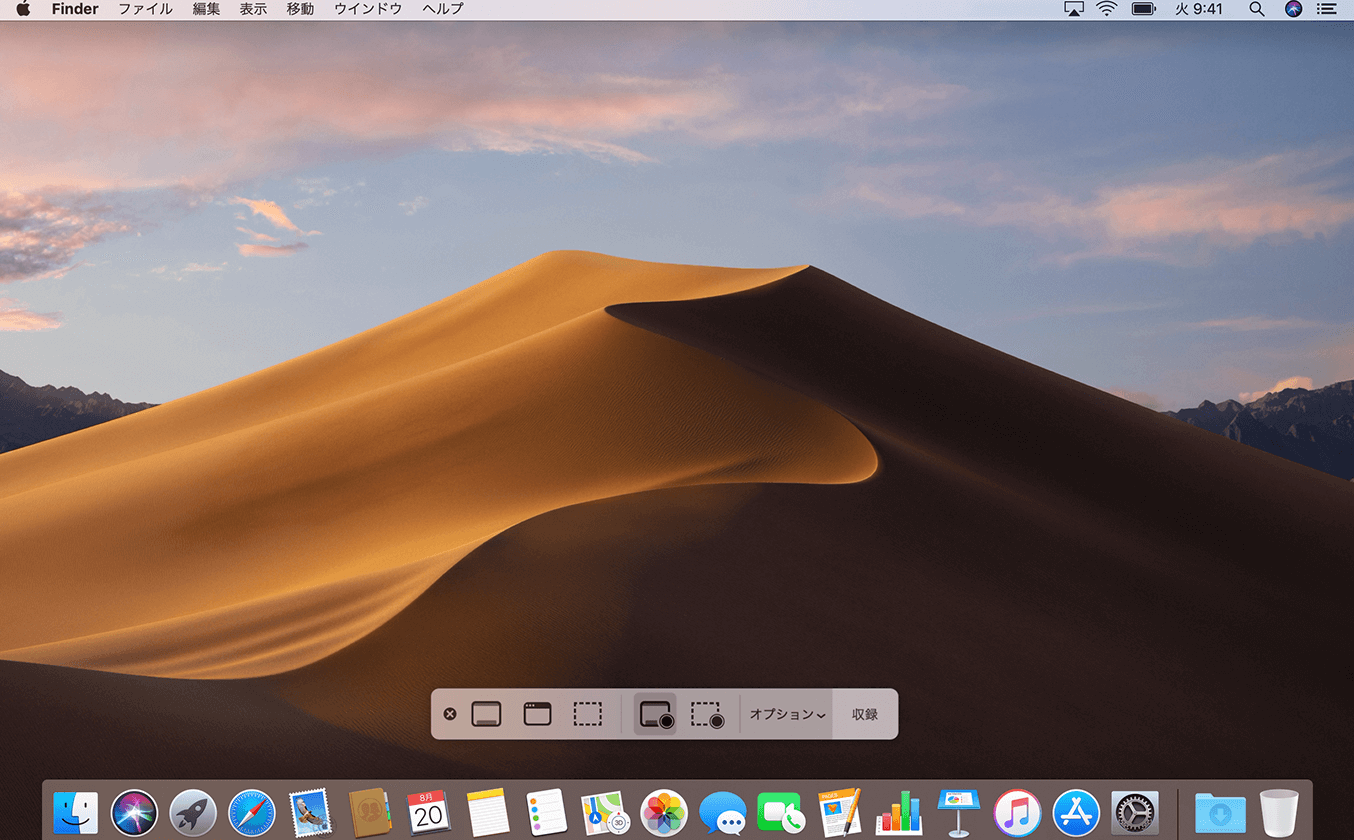Viewport: 1354px width, 840px height.
Task: Click the clock showing 火 9:41
Action: (1201, 9)
